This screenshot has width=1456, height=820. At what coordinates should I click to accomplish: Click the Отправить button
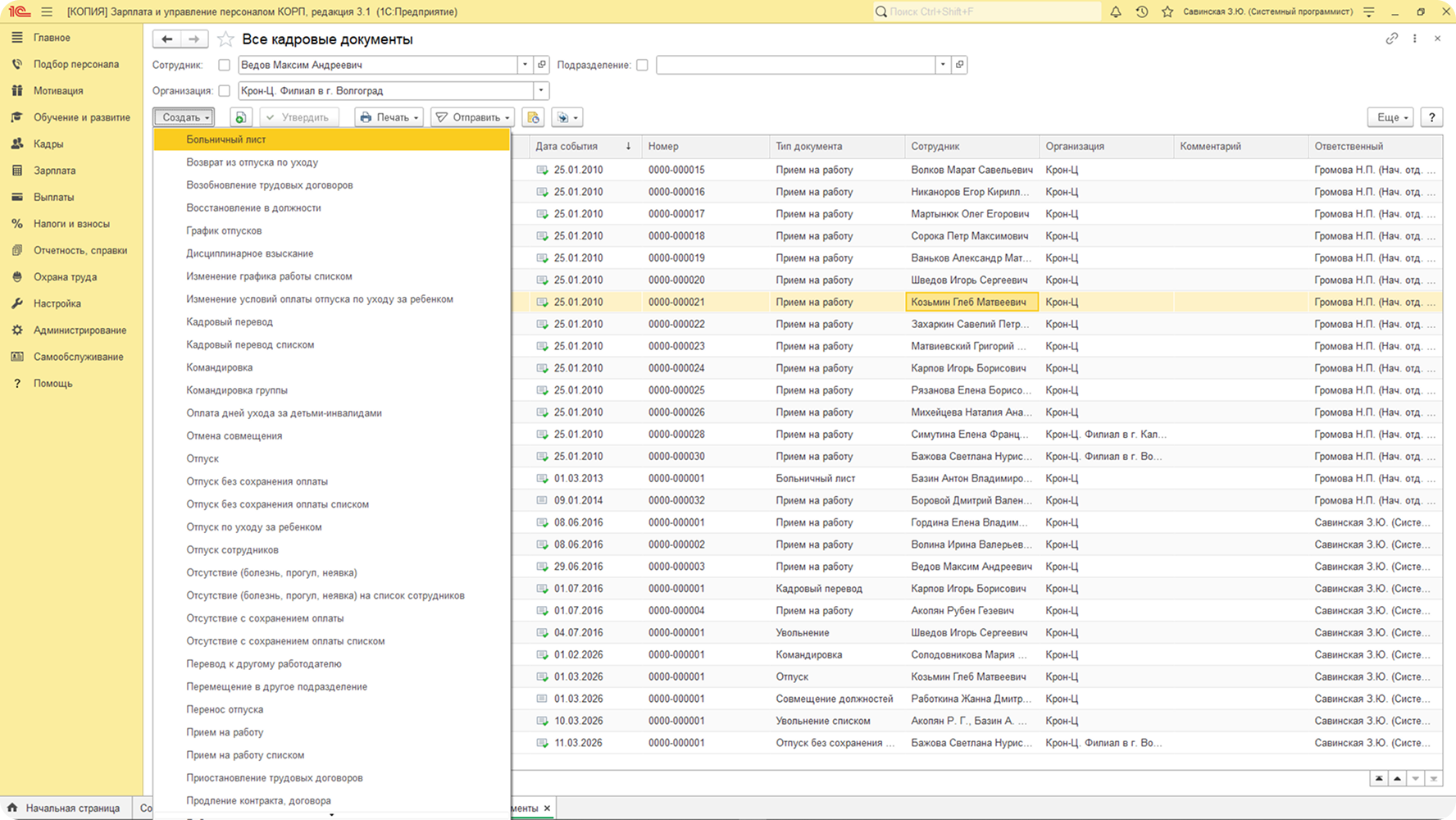pyautogui.click(x=472, y=118)
